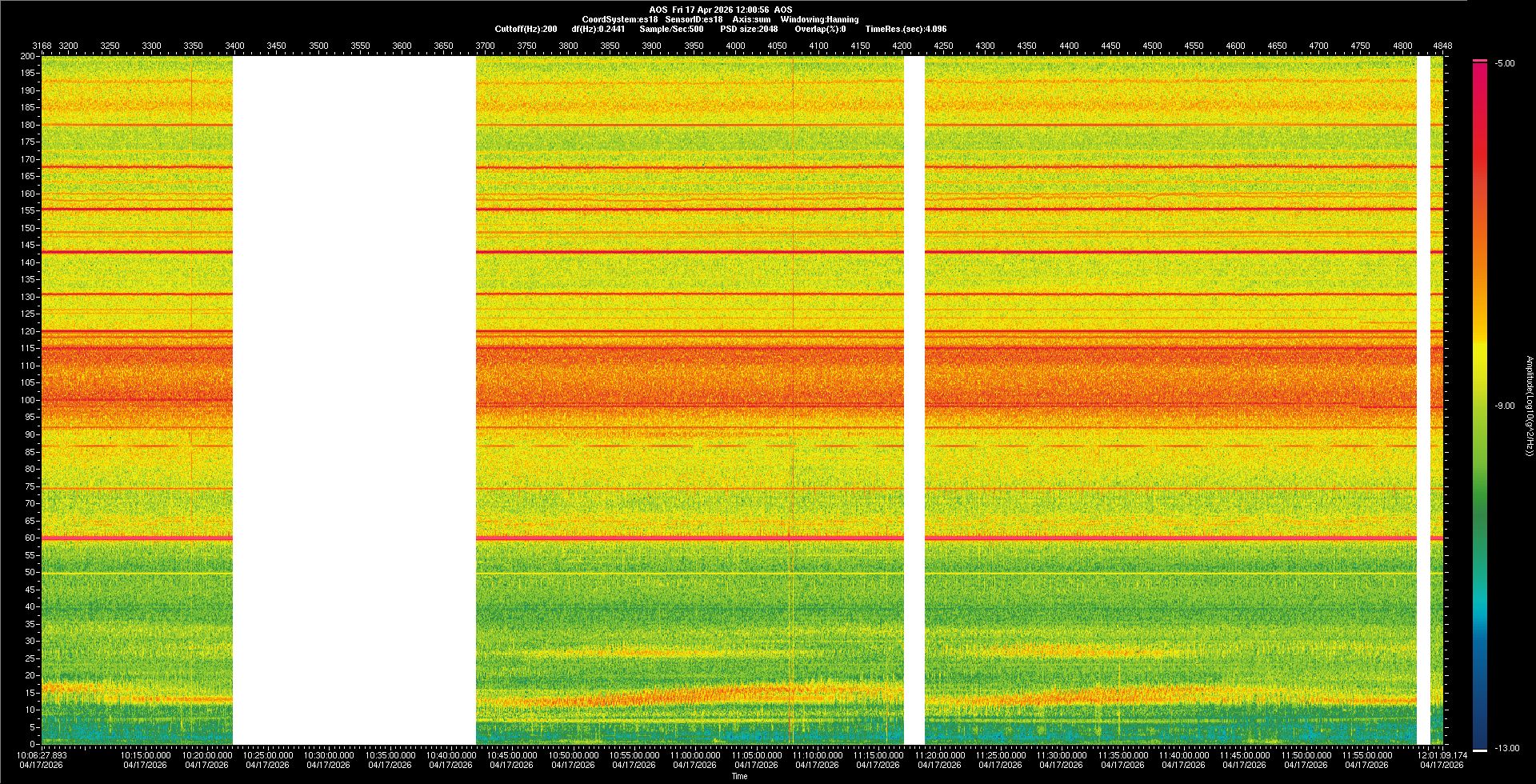
Task: Click the red top of the amplitude colorbar
Action: (x=1479, y=72)
